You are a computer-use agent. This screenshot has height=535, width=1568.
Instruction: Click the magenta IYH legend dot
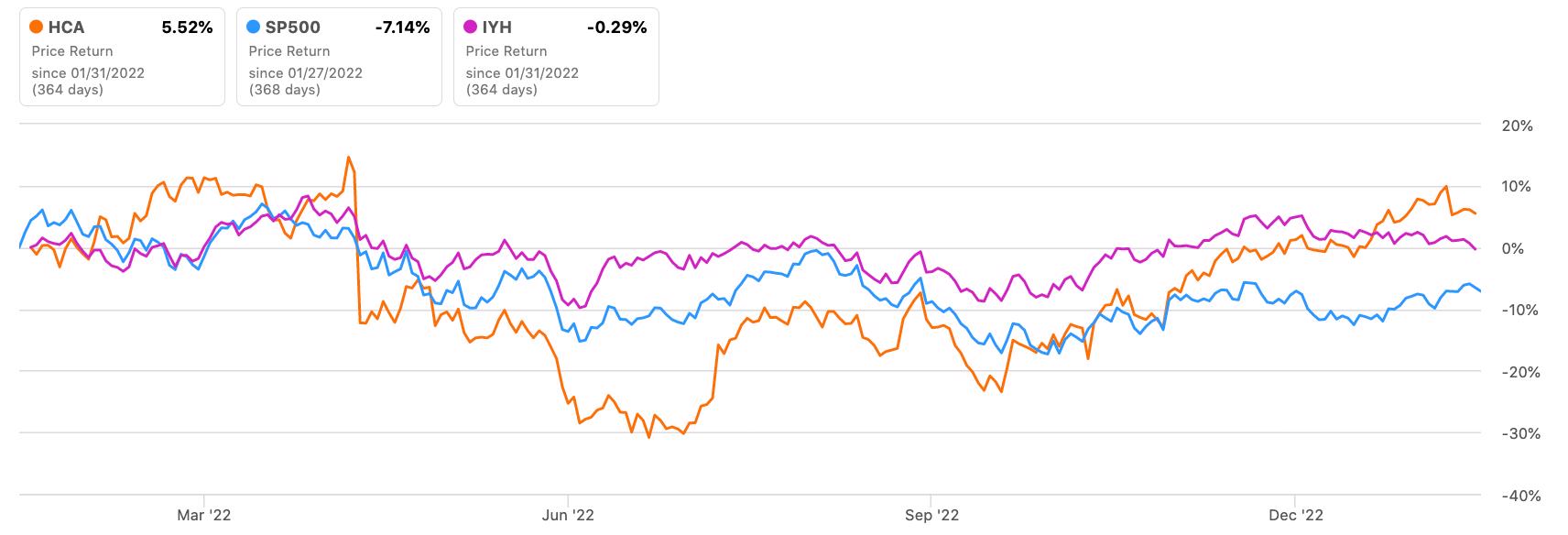471,27
